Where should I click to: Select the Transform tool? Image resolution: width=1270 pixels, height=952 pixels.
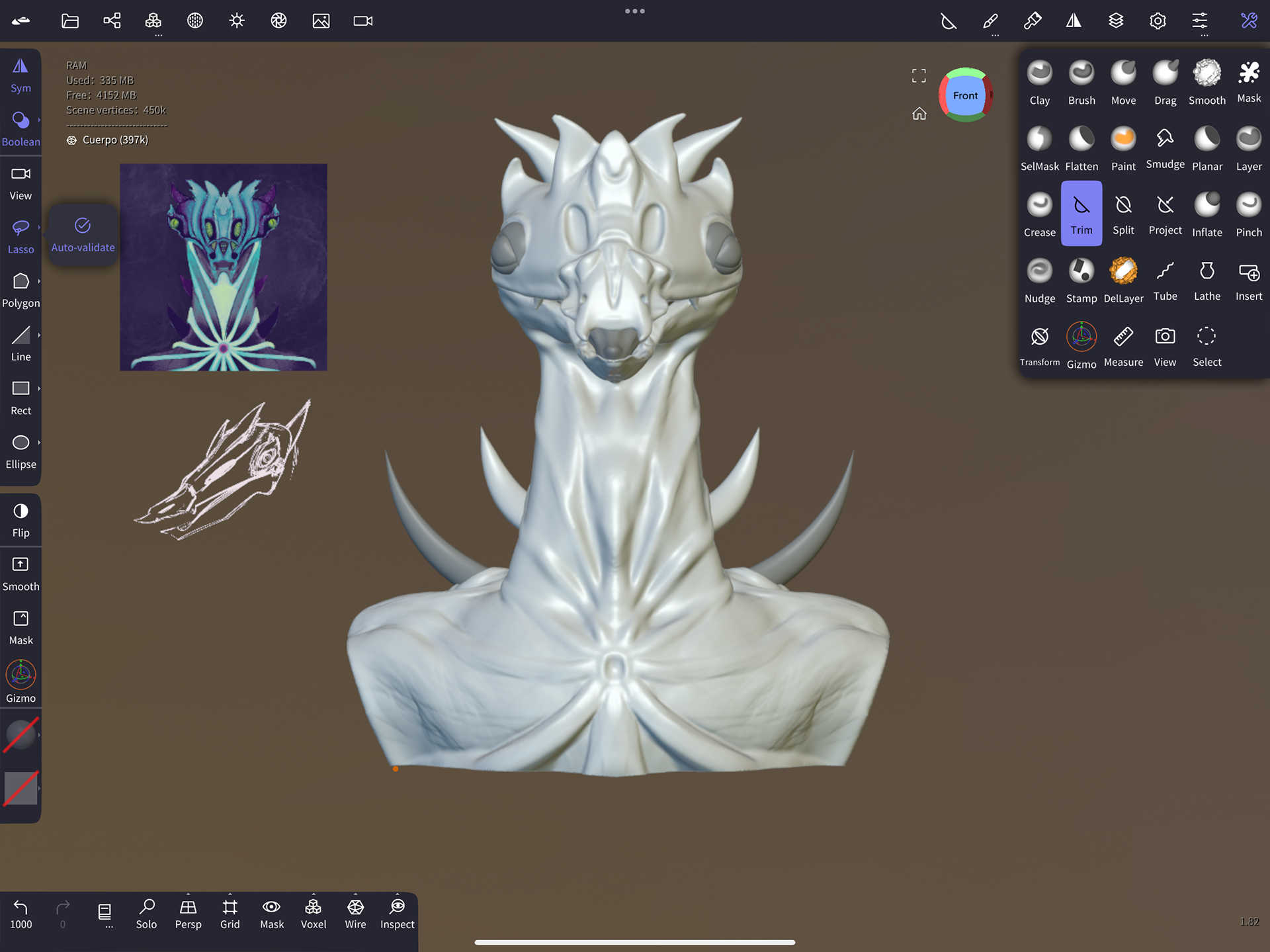pyautogui.click(x=1039, y=345)
